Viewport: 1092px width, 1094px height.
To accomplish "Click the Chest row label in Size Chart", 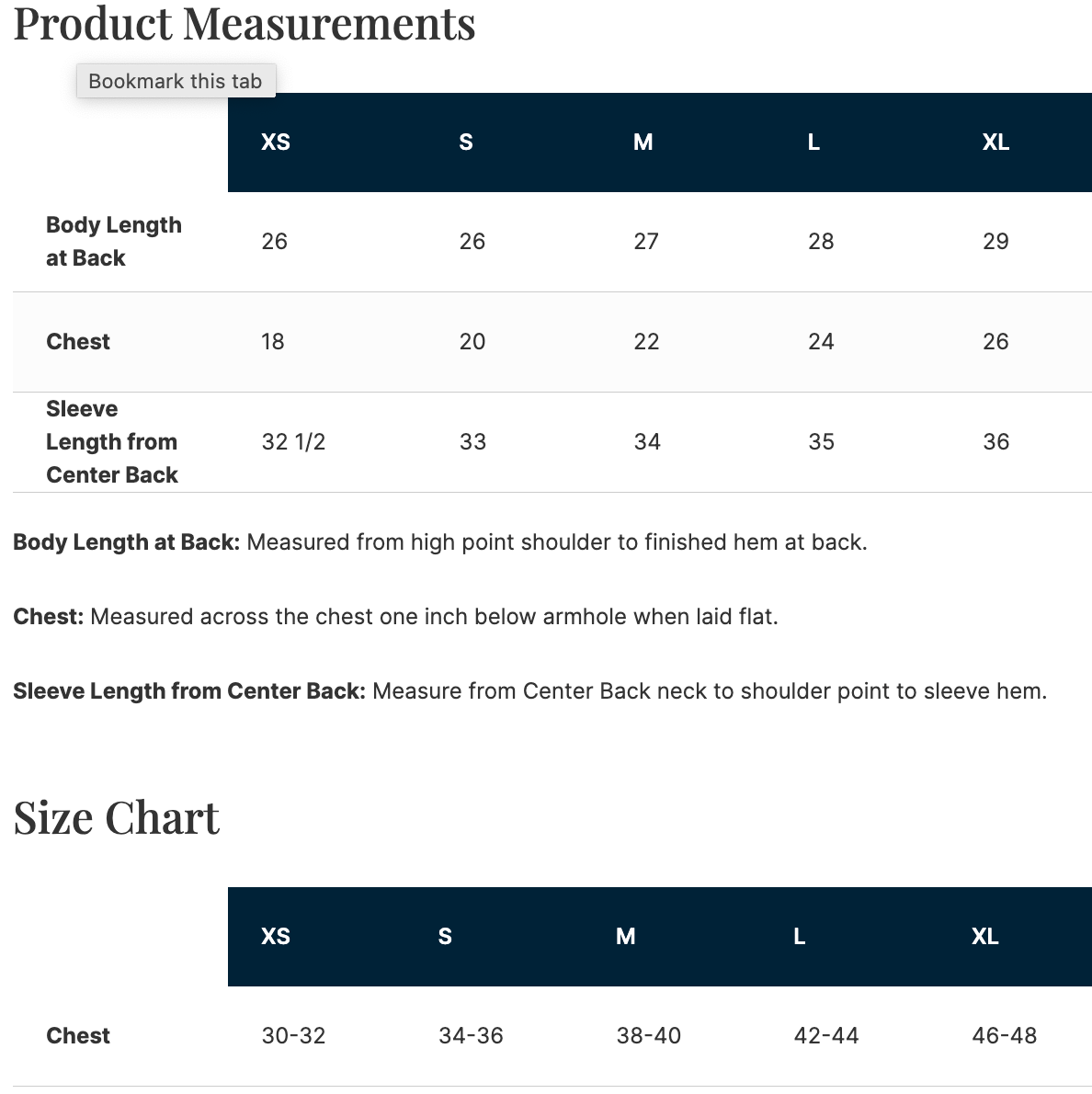I will click(78, 1035).
